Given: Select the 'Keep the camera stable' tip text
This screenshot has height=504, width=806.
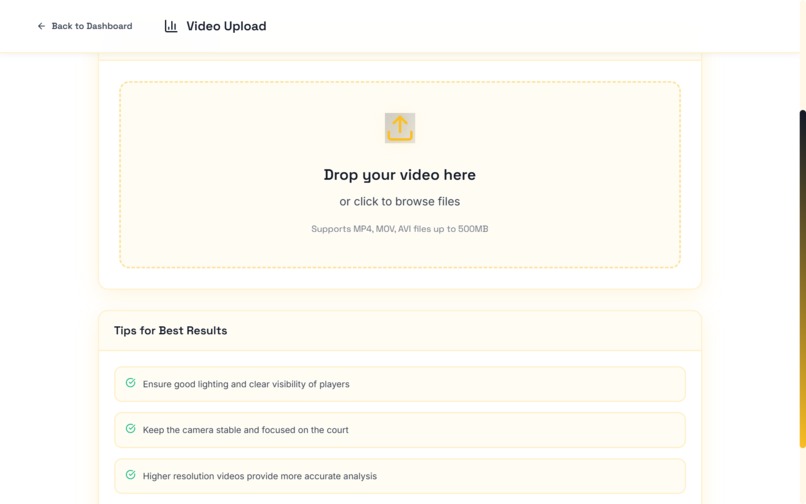Looking at the screenshot, I should coord(246,430).
